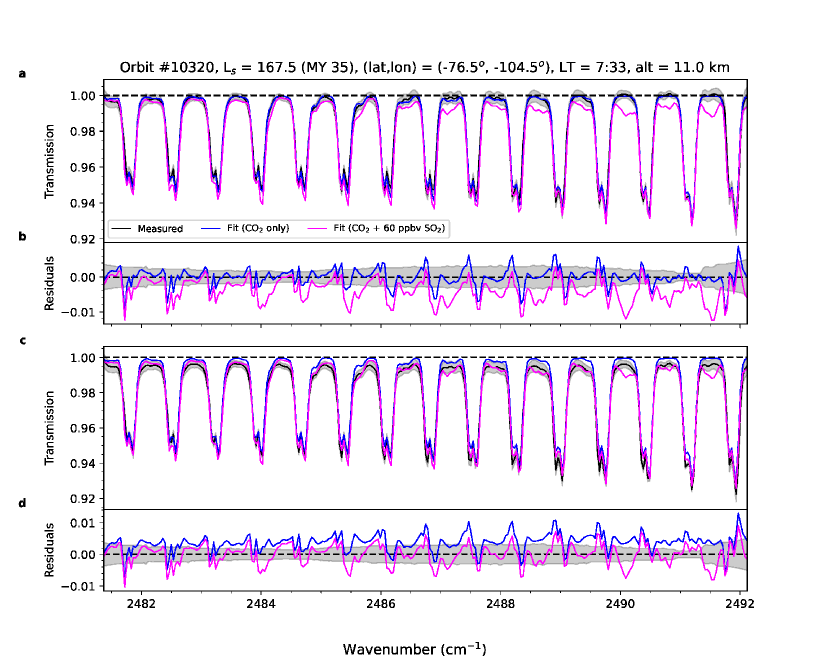The height and width of the screenshot is (664, 830).
Task: Click the "1.00" y-tick in panel a
Action: (83, 96)
